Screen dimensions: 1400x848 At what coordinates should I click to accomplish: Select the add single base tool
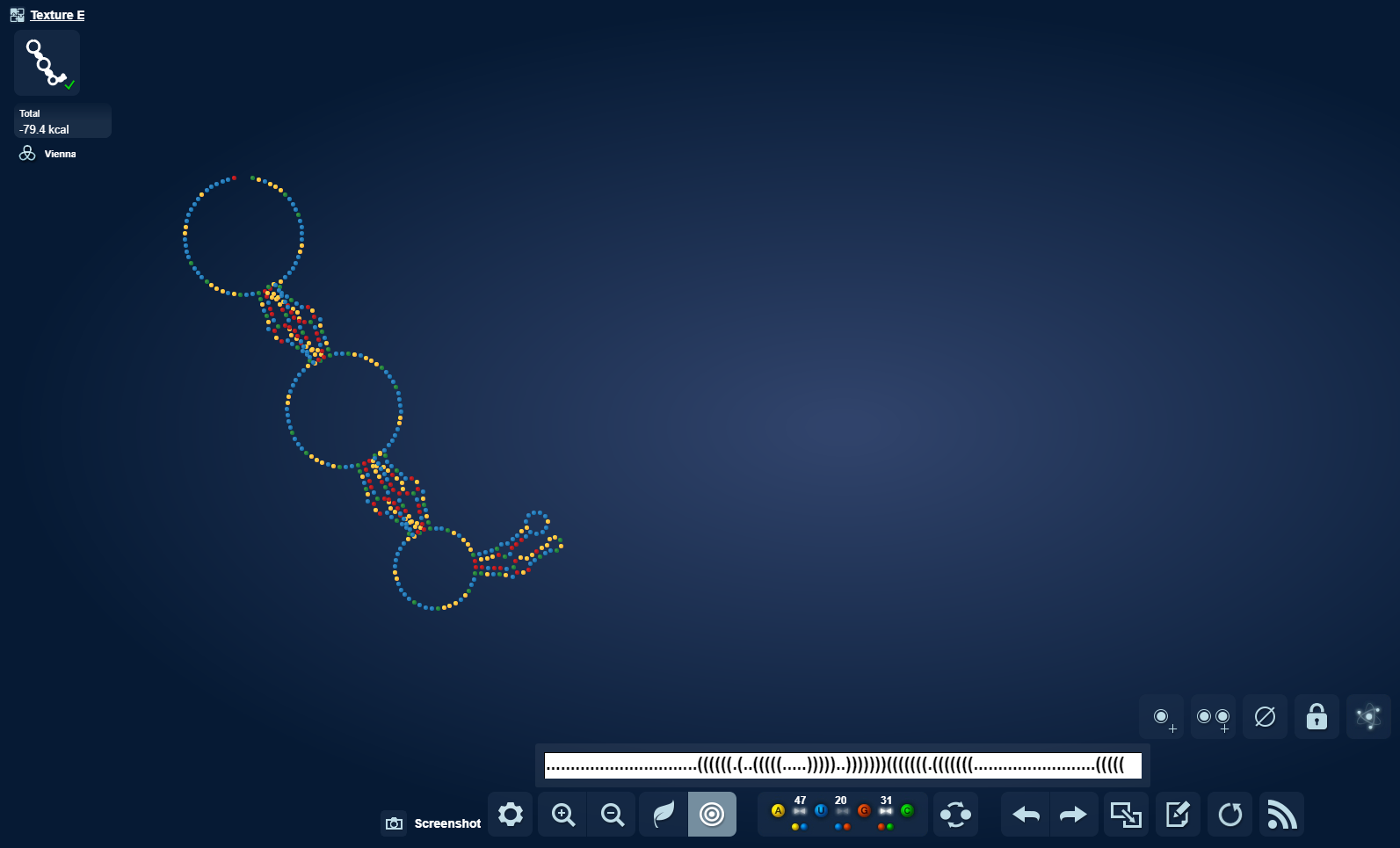[1162, 717]
